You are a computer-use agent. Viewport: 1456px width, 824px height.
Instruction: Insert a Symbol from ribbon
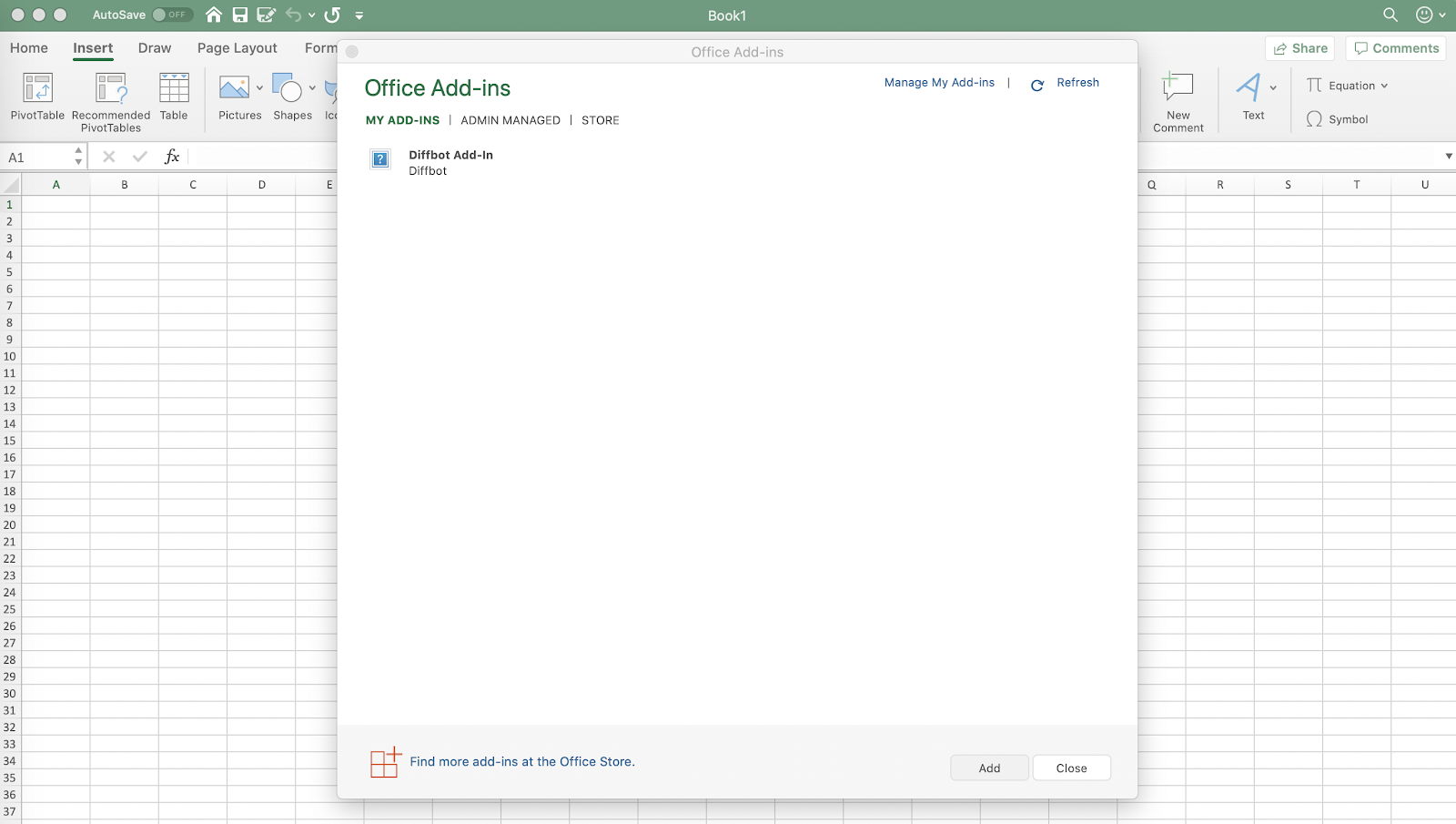pyautogui.click(x=1337, y=119)
